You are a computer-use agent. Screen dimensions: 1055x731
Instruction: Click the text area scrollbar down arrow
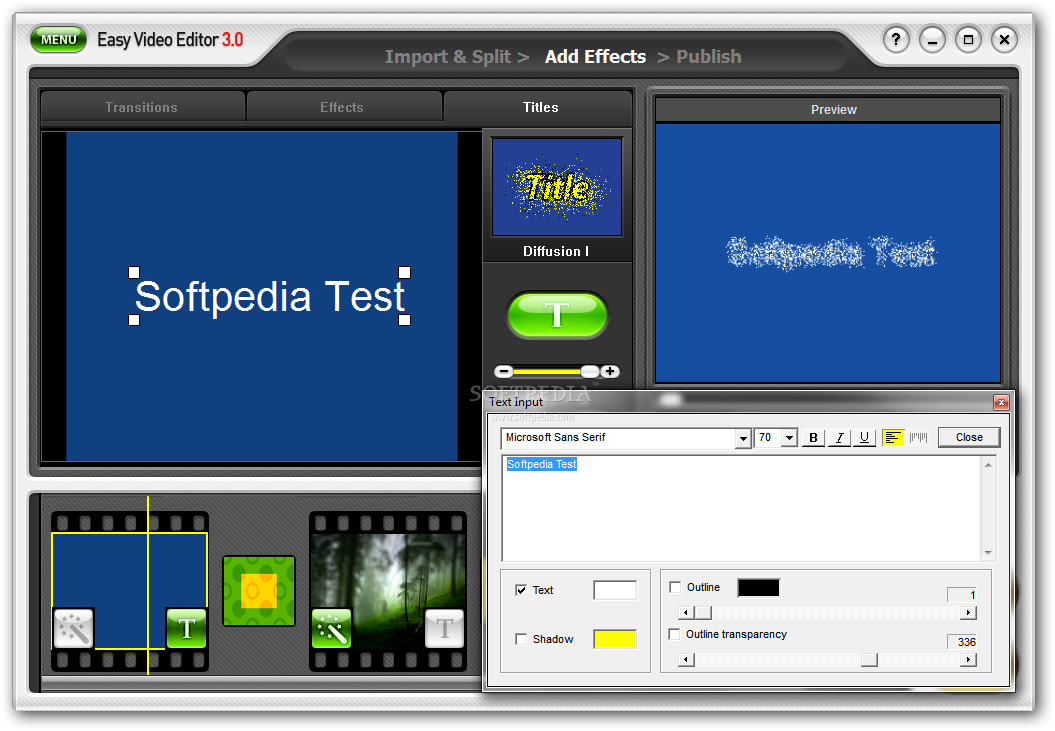point(988,553)
